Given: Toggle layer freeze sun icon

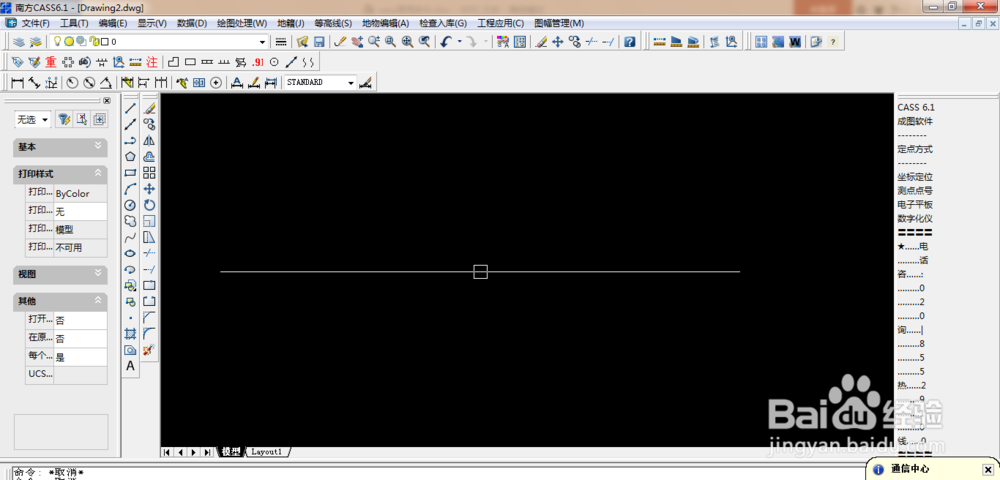Looking at the screenshot, I should click(x=68, y=42).
